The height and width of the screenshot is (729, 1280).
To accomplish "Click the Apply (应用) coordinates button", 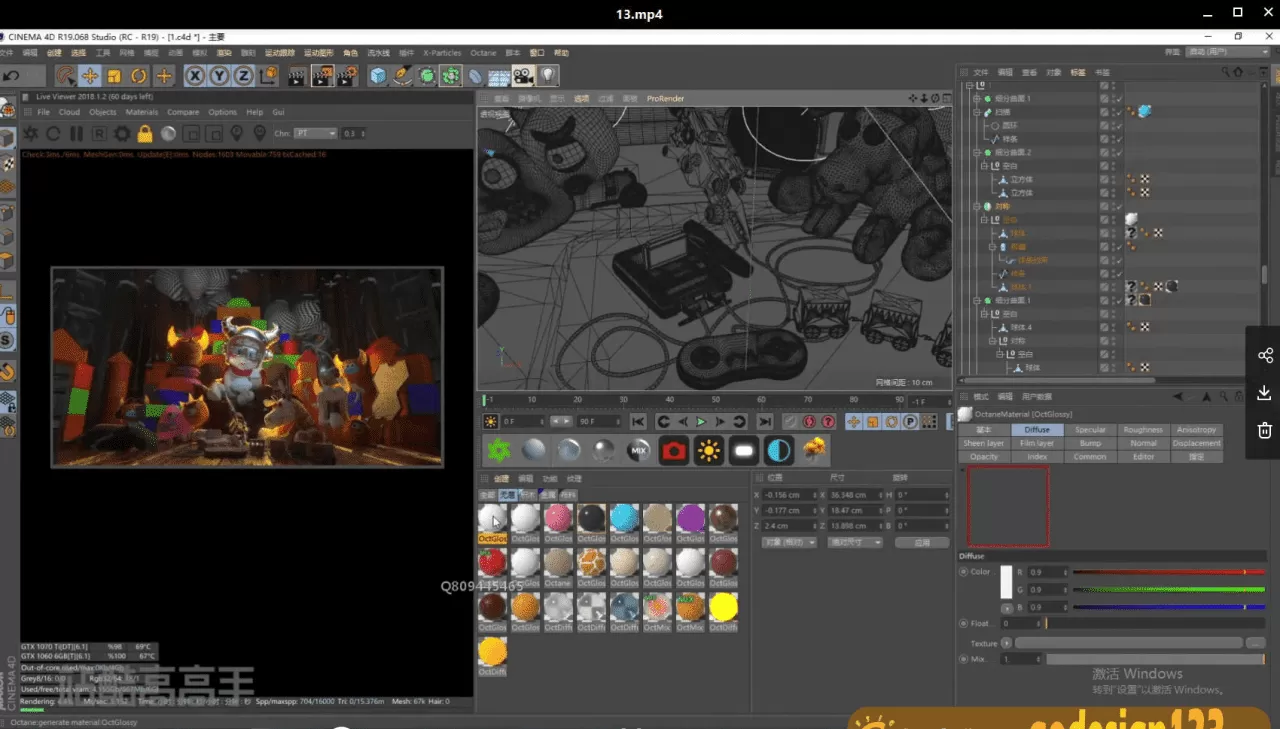I will click(x=921, y=542).
